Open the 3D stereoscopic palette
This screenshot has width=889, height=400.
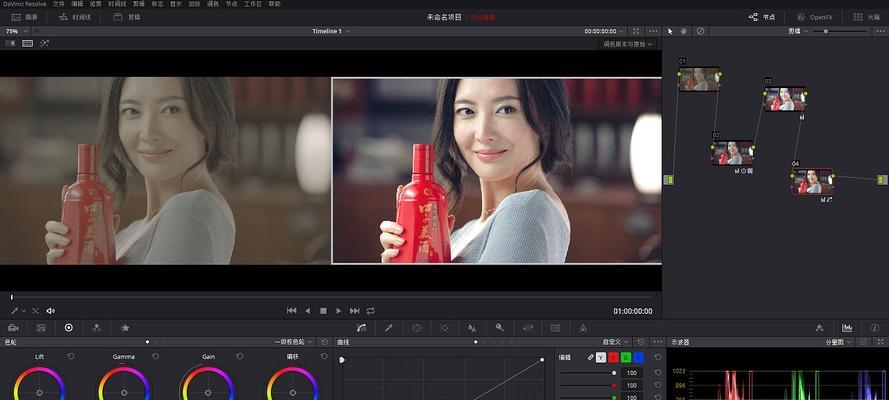click(x=556, y=327)
